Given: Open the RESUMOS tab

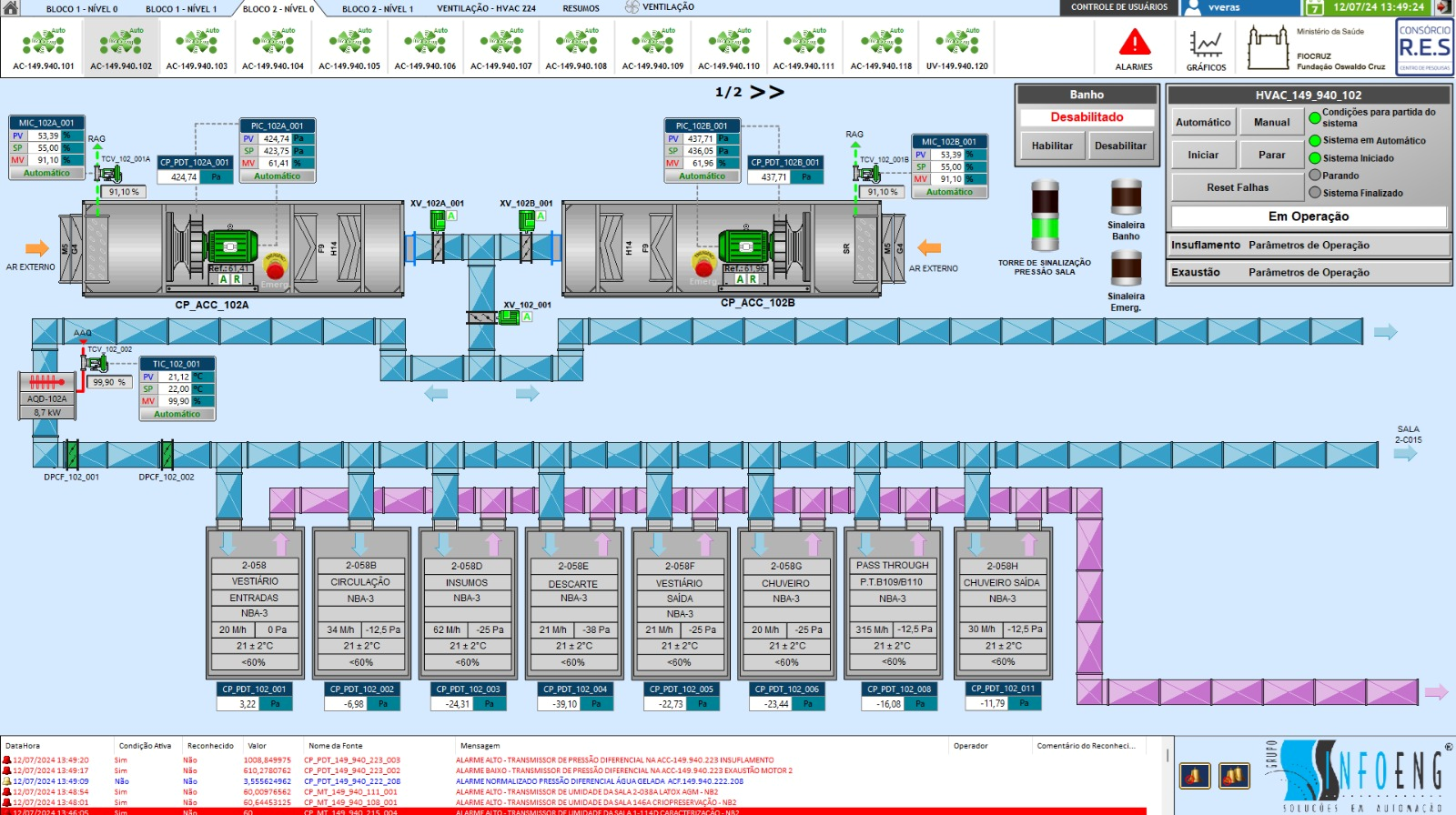Looking at the screenshot, I should pyautogui.click(x=581, y=8).
